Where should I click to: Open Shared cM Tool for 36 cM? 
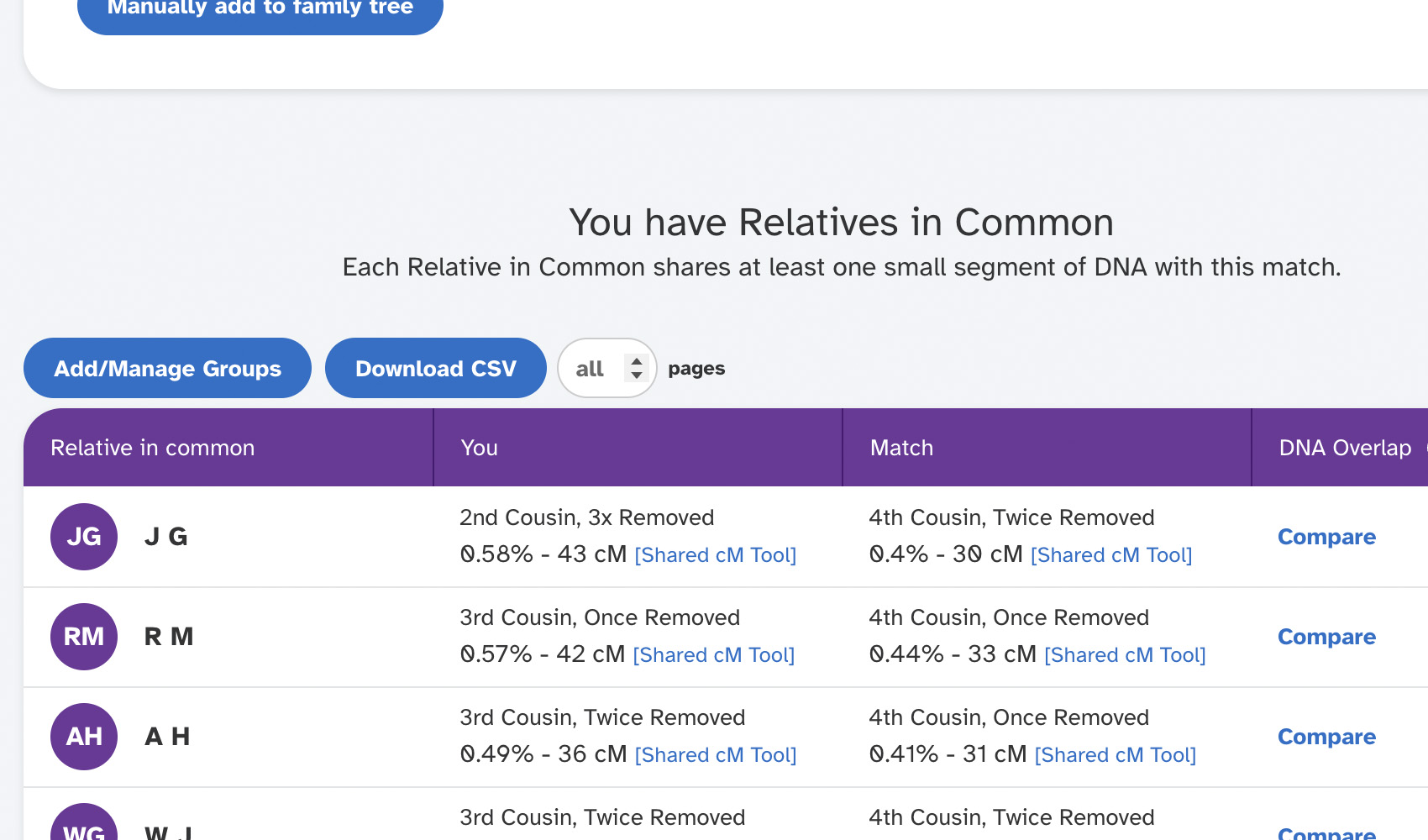coord(716,755)
